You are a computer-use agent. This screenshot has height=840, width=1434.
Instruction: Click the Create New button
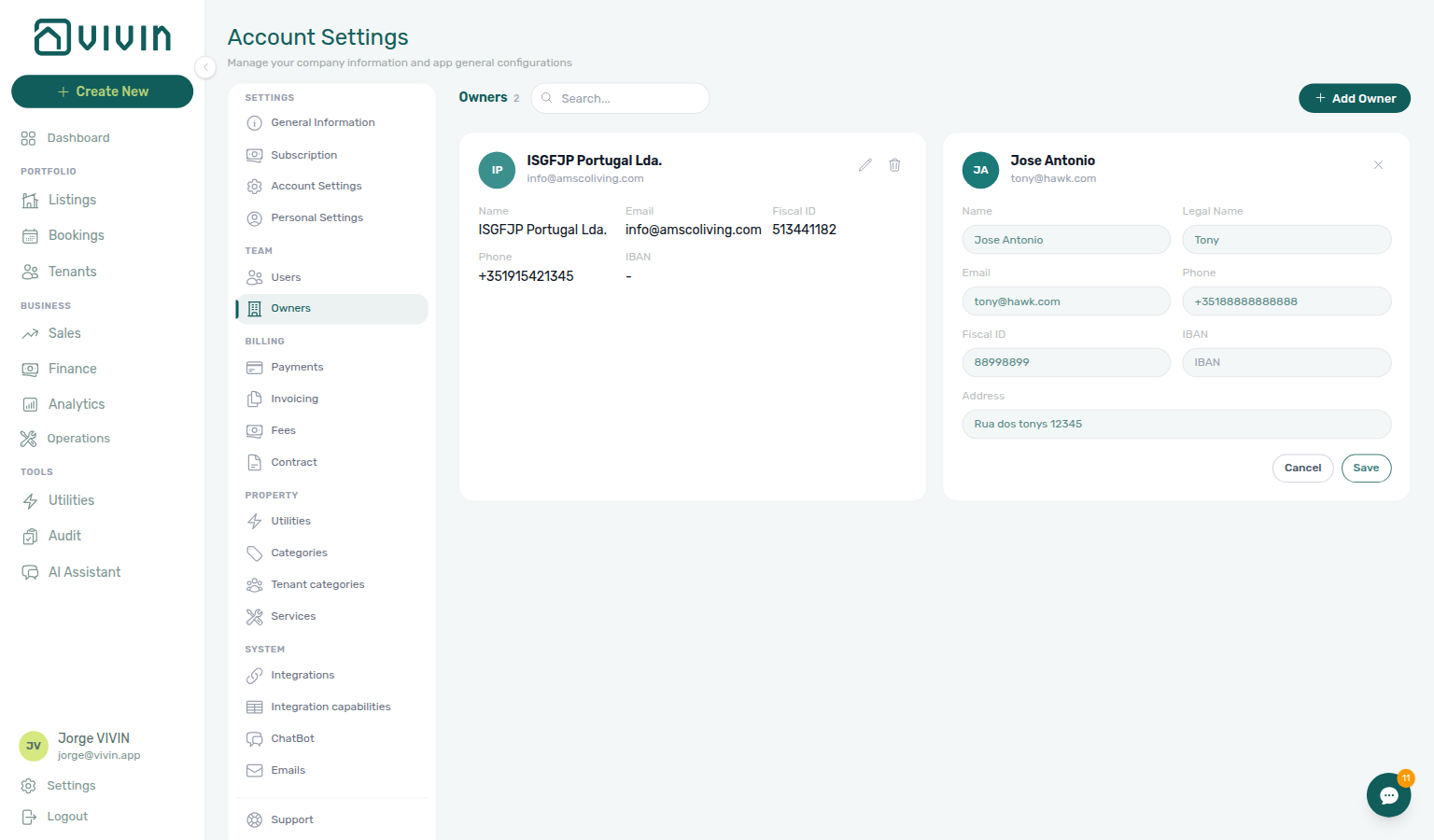point(102,91)
